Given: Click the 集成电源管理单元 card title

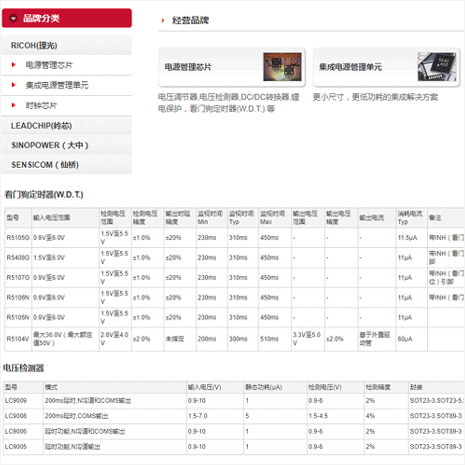Looking at the screenshot, I should point(350,67).
